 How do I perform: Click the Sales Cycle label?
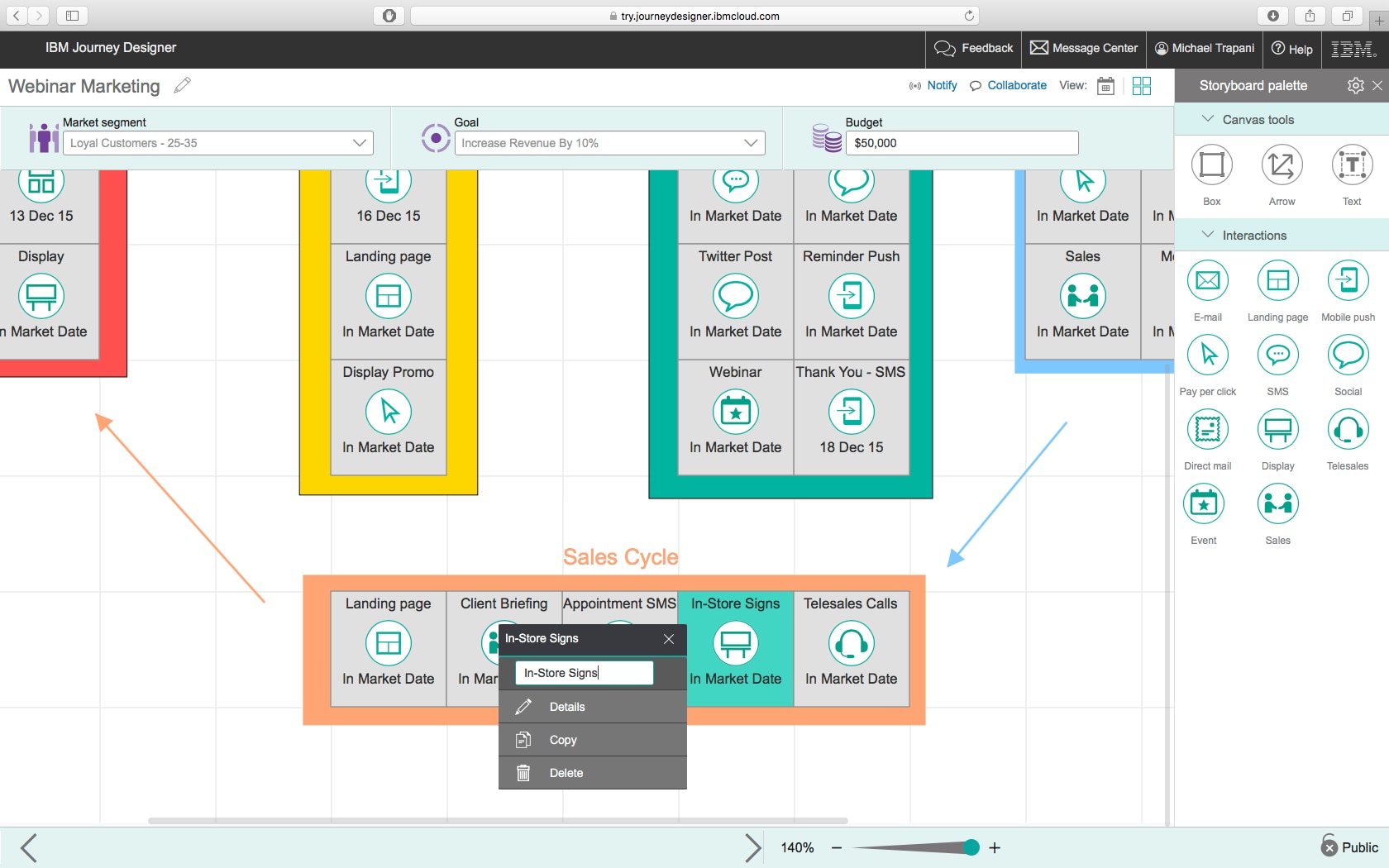621,556
